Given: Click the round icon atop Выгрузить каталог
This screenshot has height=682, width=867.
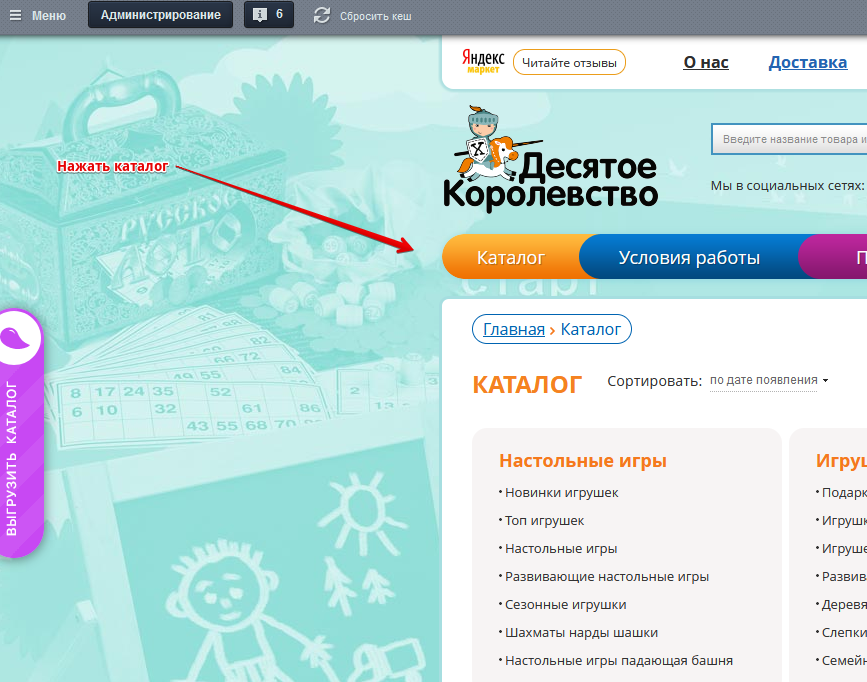Looking at the screenshot, I should coord(18,338).
